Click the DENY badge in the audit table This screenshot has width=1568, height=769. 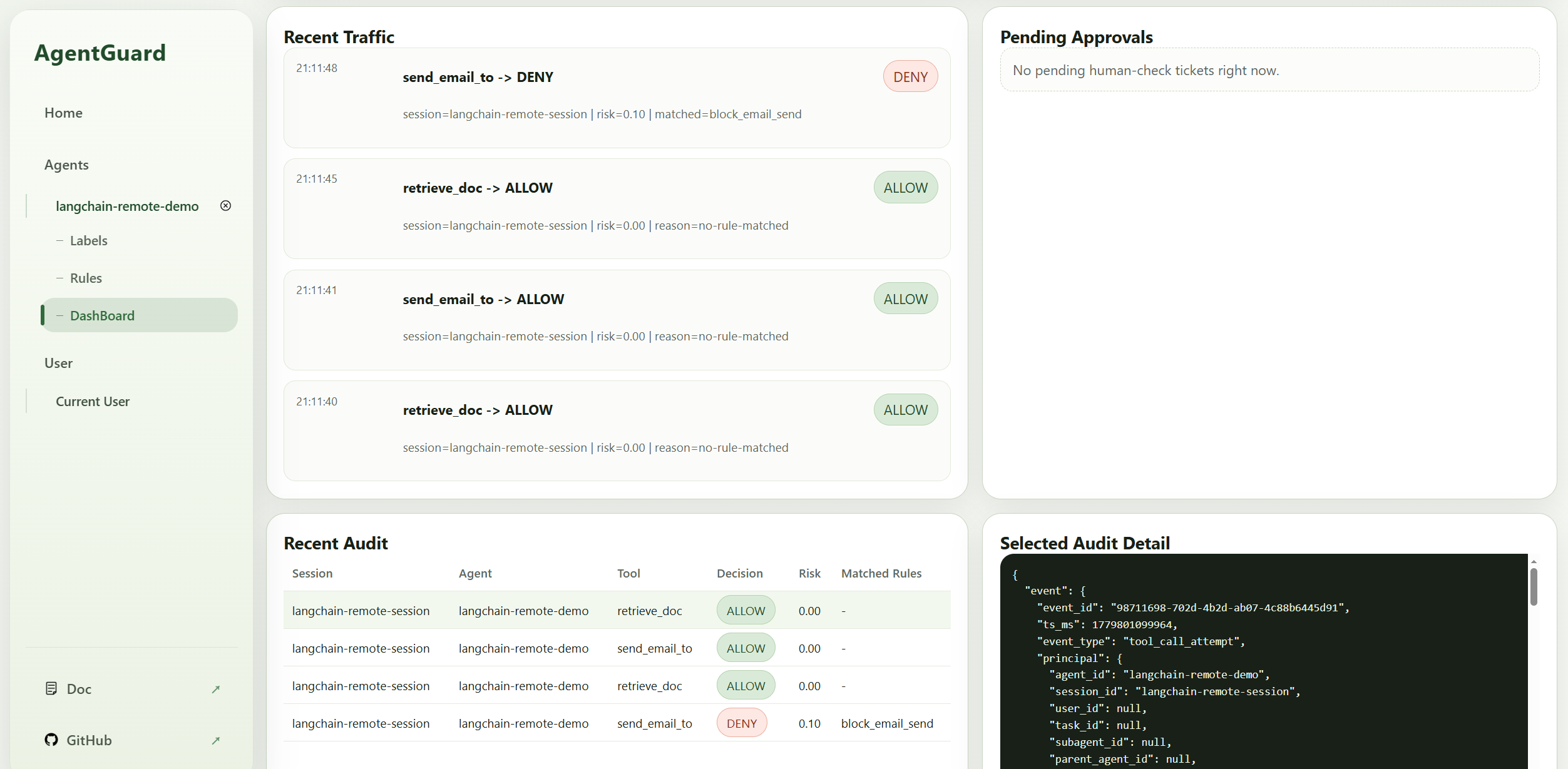tap(742, 723)
